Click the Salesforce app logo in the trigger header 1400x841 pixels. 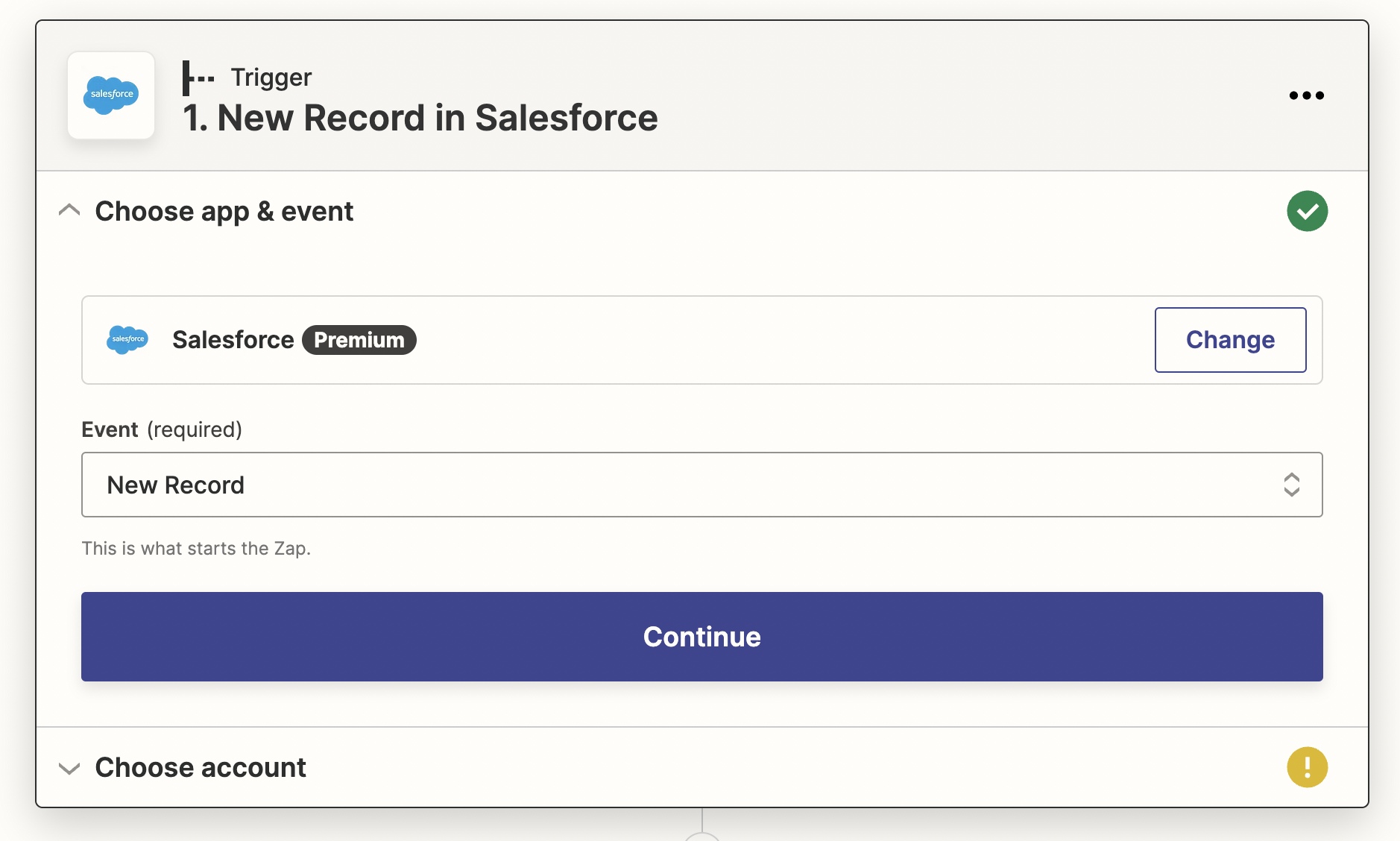point(110,95)
